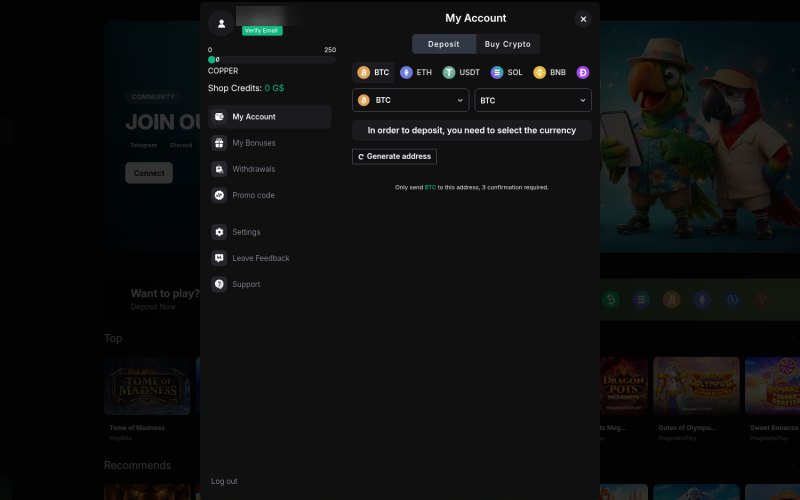This screenshot has width=800, height=500.
Task: Switch to the Deposit tab
Action: [443, 44]
